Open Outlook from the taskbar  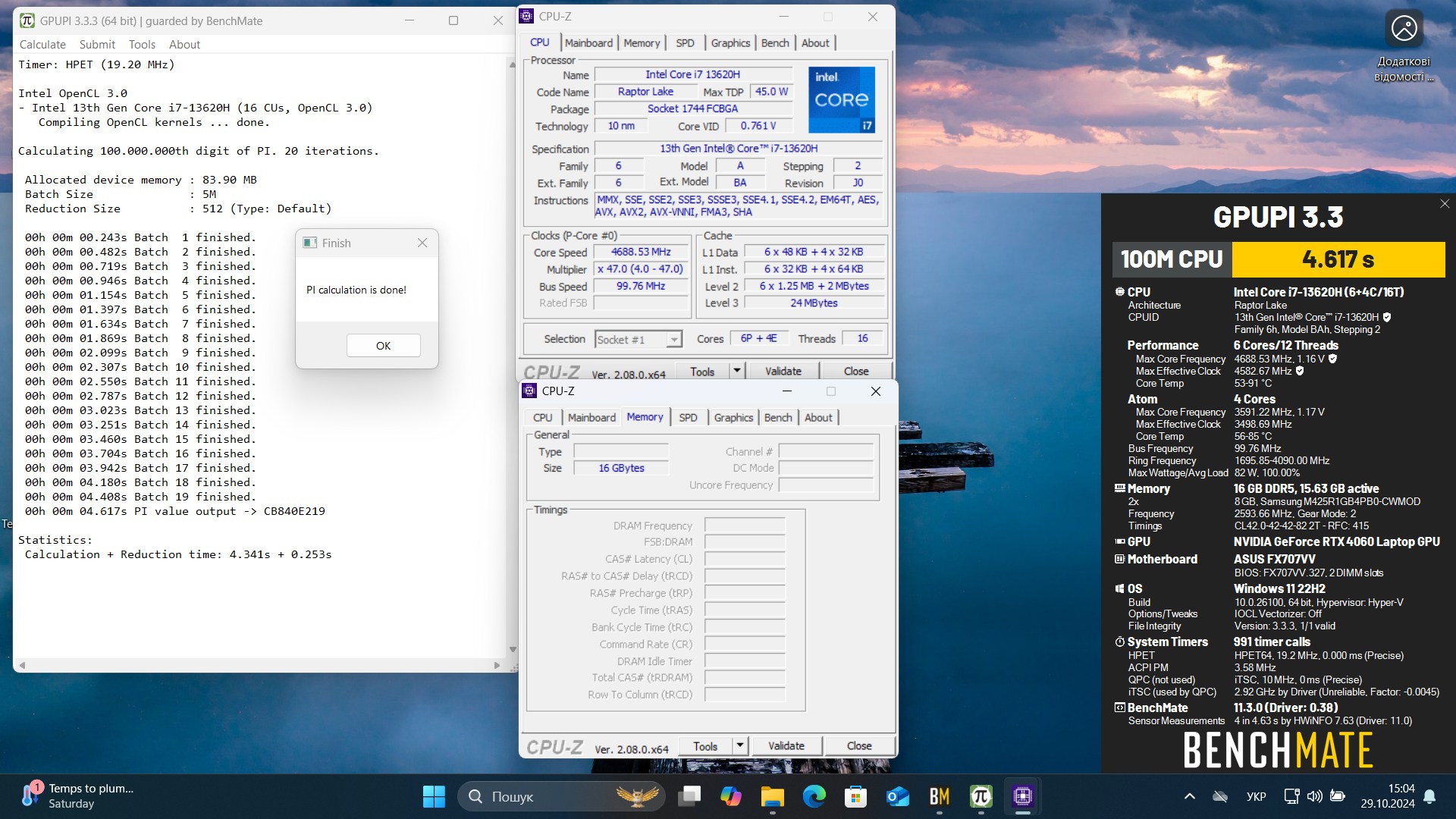pyautogui.click(x=898, y=796)
